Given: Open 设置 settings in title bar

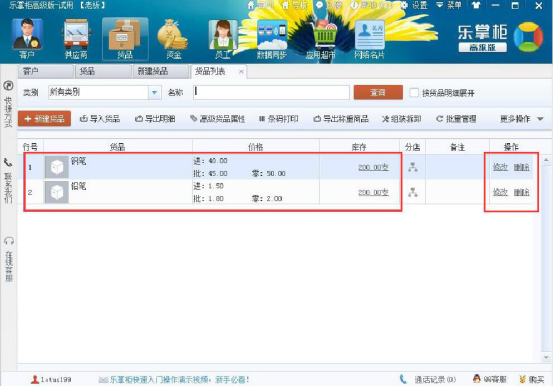Looking at the screenshot, I should pyautogui.click(x=414, y=5).
